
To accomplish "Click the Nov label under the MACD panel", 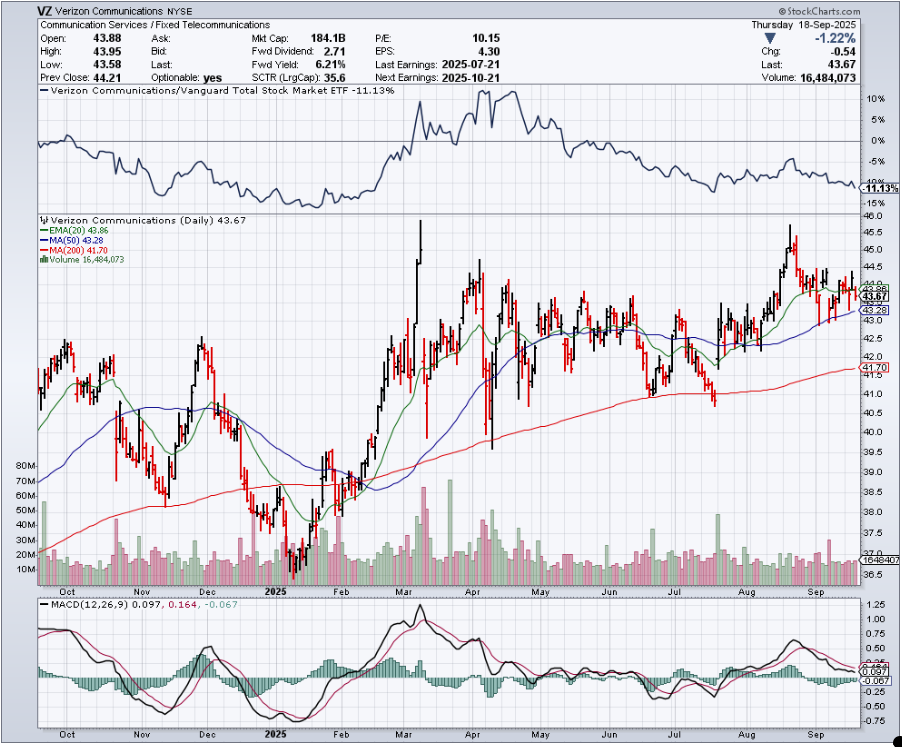I will (142, 735).
